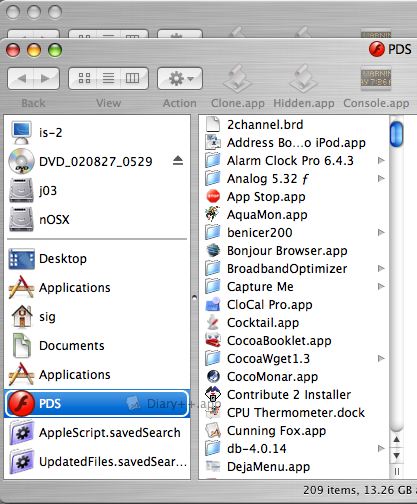This screenshot has height=504, width=417.
Task: Click the PDS title bar icon
Action: coord(377,49)
